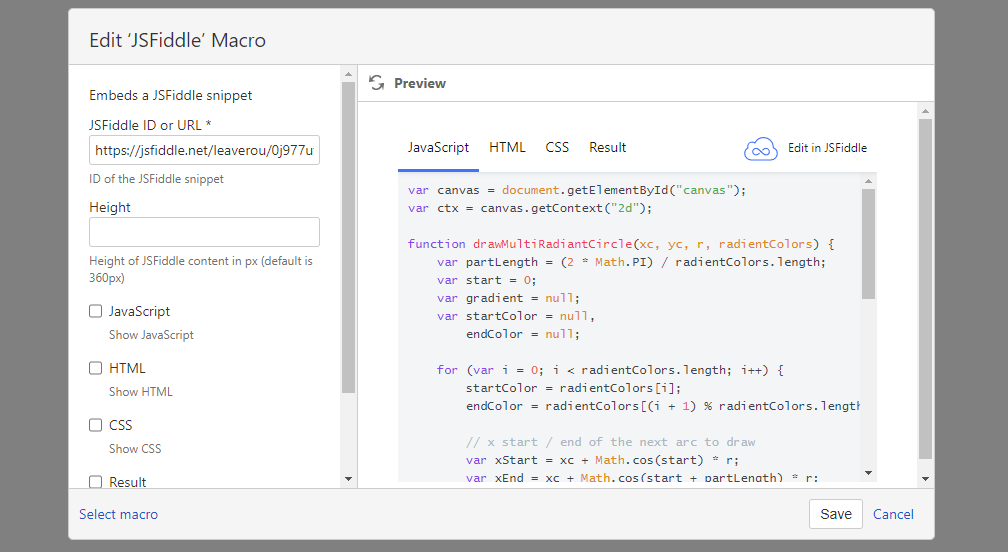Click 'Height of JSFiddle content in px' hint
Screen dimensions: 1008x552
(201, 269)
